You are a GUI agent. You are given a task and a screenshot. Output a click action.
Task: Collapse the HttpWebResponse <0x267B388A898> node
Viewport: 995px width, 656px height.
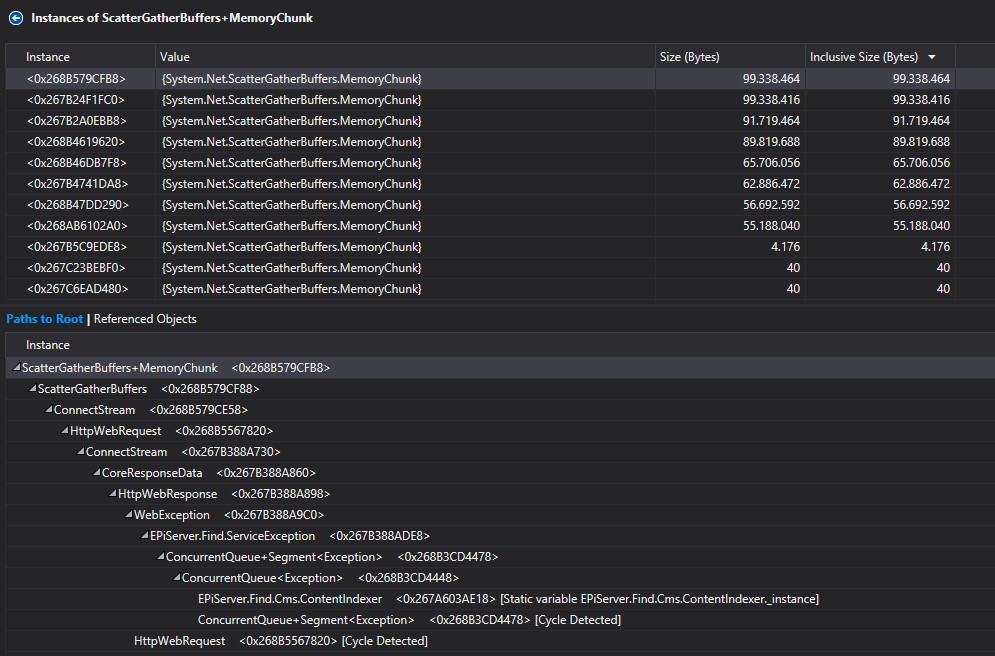point(112,493)
